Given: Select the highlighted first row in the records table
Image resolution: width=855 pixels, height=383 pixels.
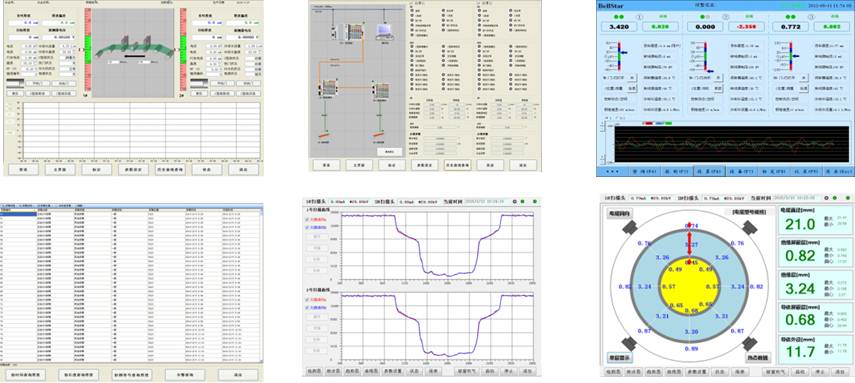Looking at the screenshot, I should click(x=131, y=214).
